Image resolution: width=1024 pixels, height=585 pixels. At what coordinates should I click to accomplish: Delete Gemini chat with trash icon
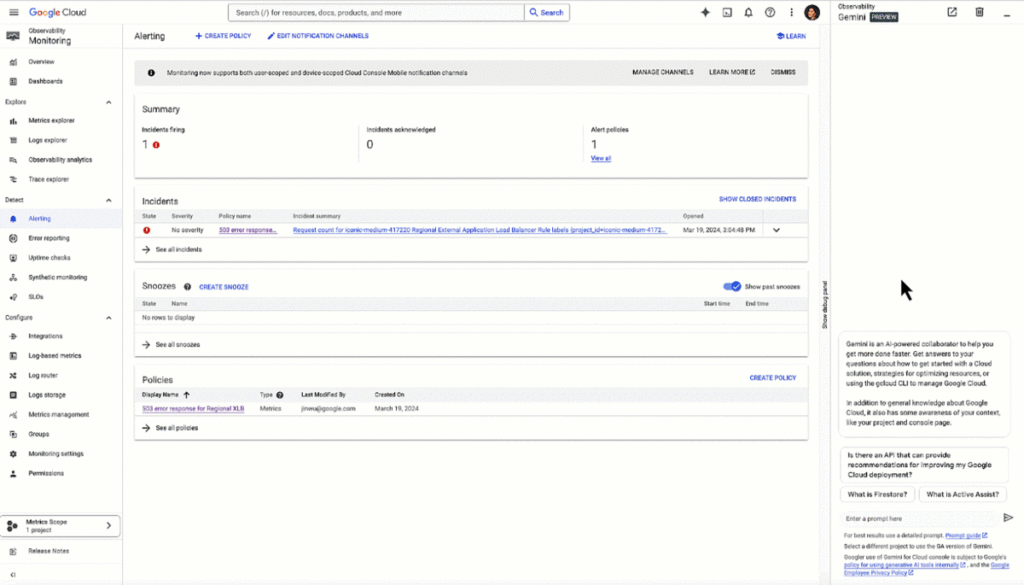pos(979,12)
